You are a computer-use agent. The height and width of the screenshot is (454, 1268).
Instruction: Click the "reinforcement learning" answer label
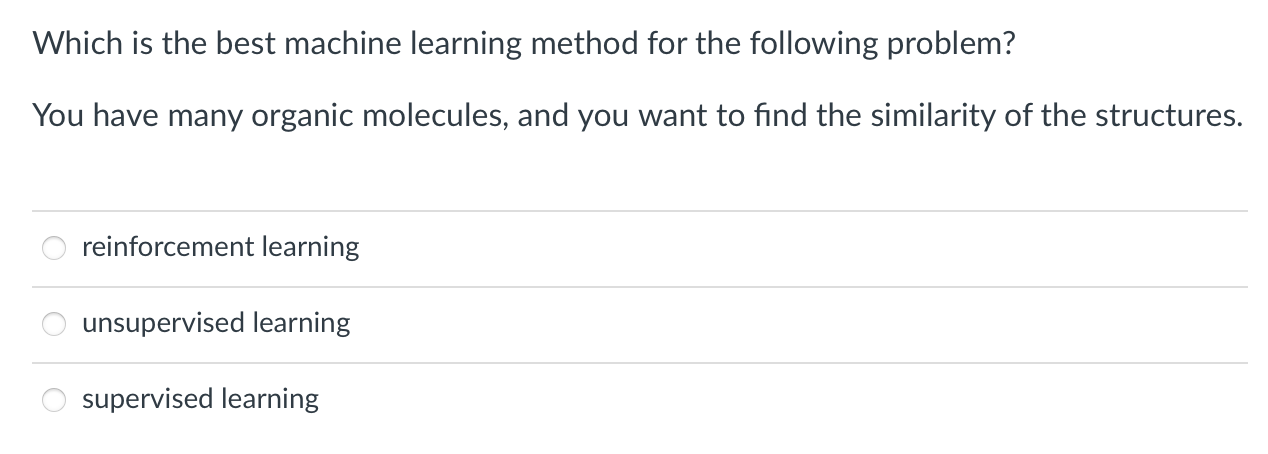tap(220, 247)
